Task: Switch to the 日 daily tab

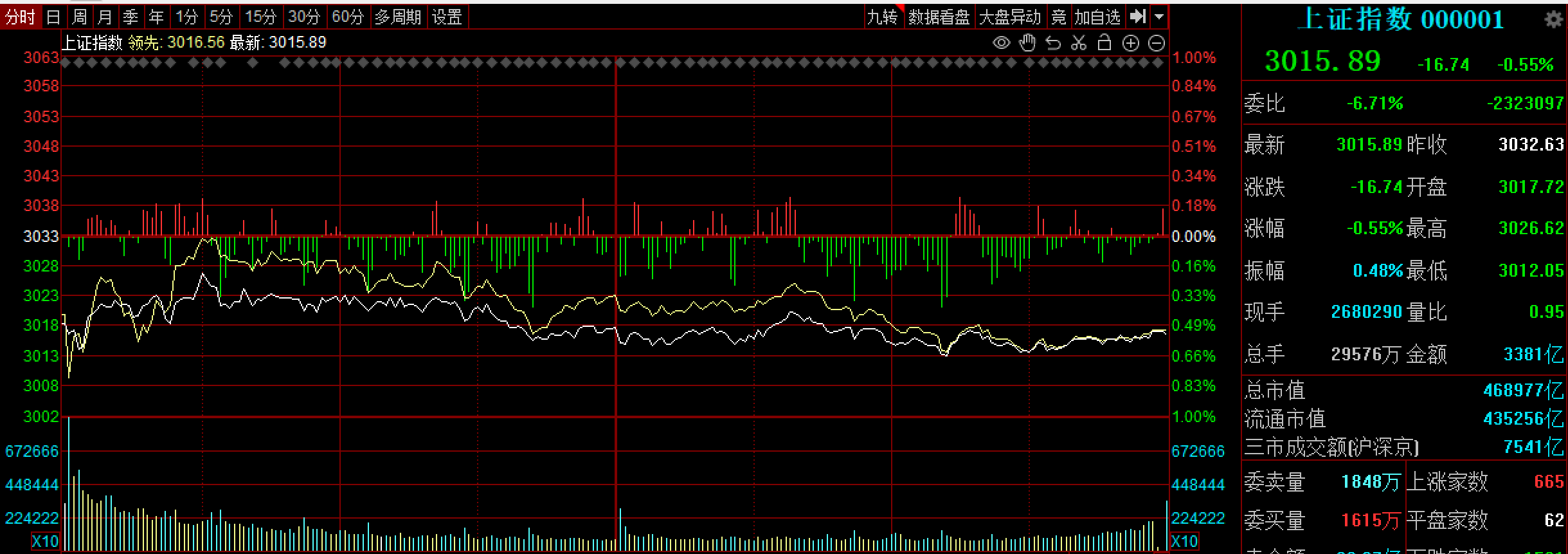Action: (54, 17)
